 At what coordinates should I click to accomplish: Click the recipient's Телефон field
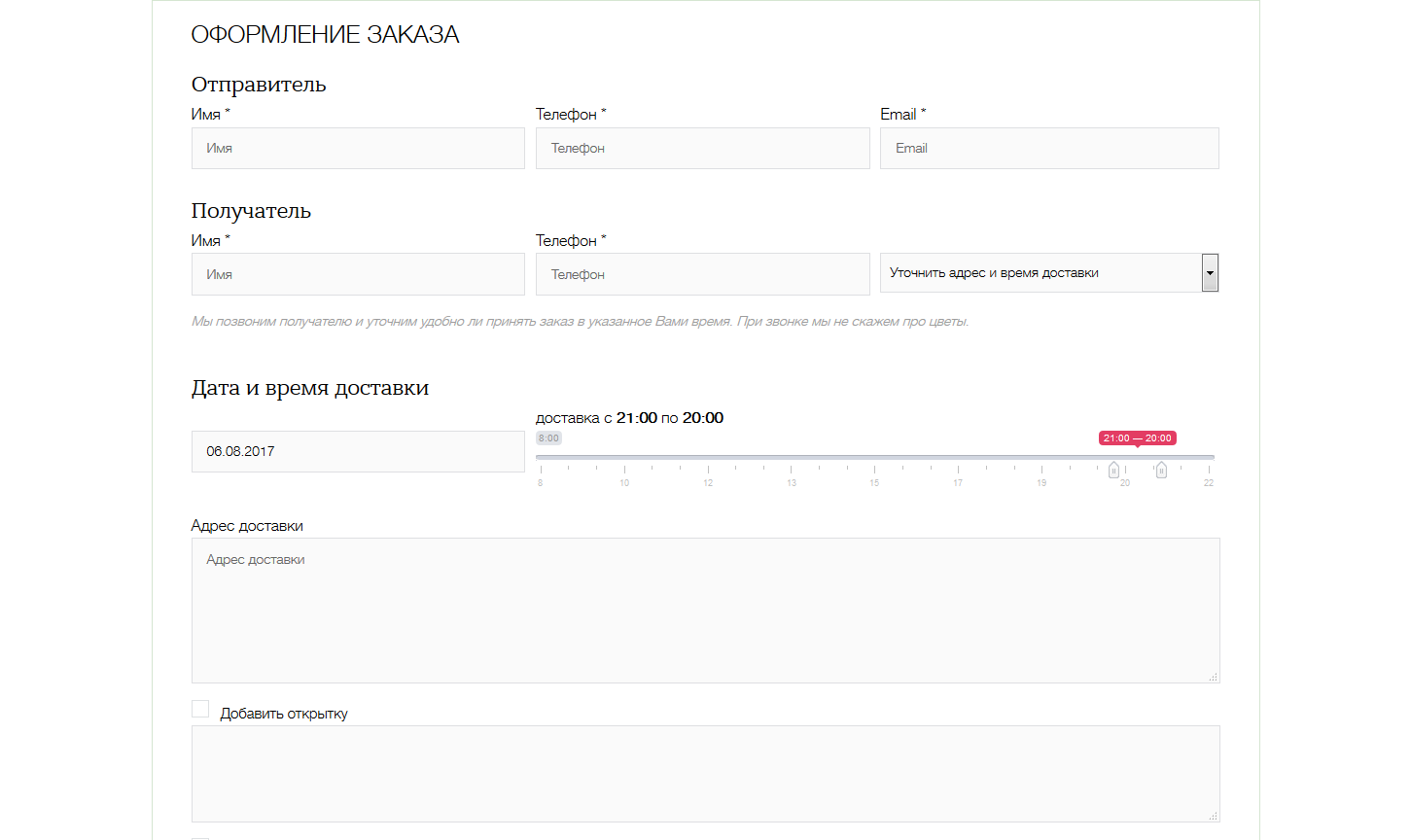(702, 274)
